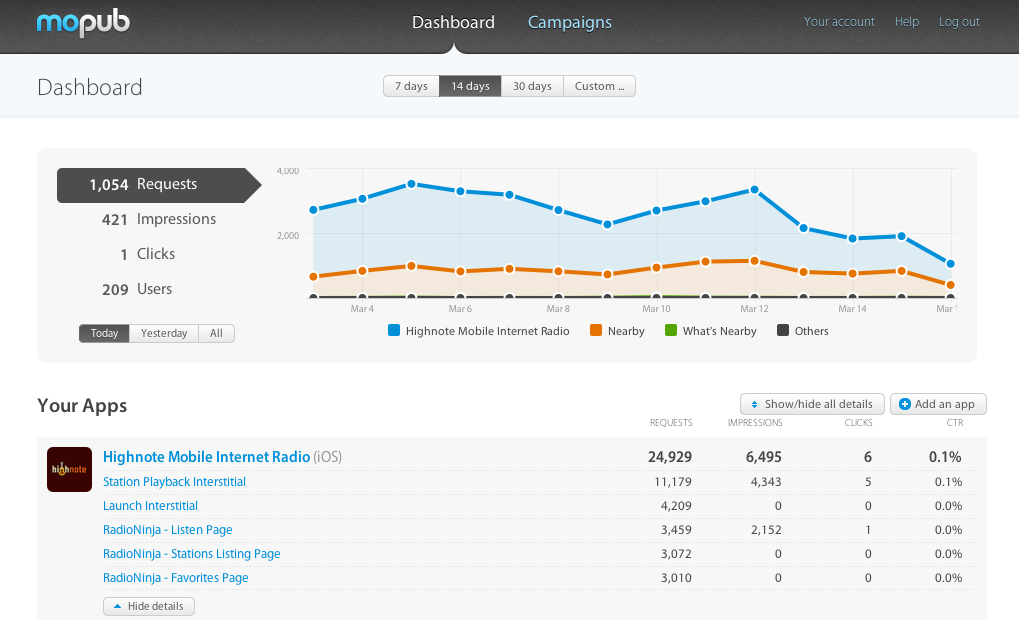Click the Highnote app thumbnail icon

(x=69, y=469)
